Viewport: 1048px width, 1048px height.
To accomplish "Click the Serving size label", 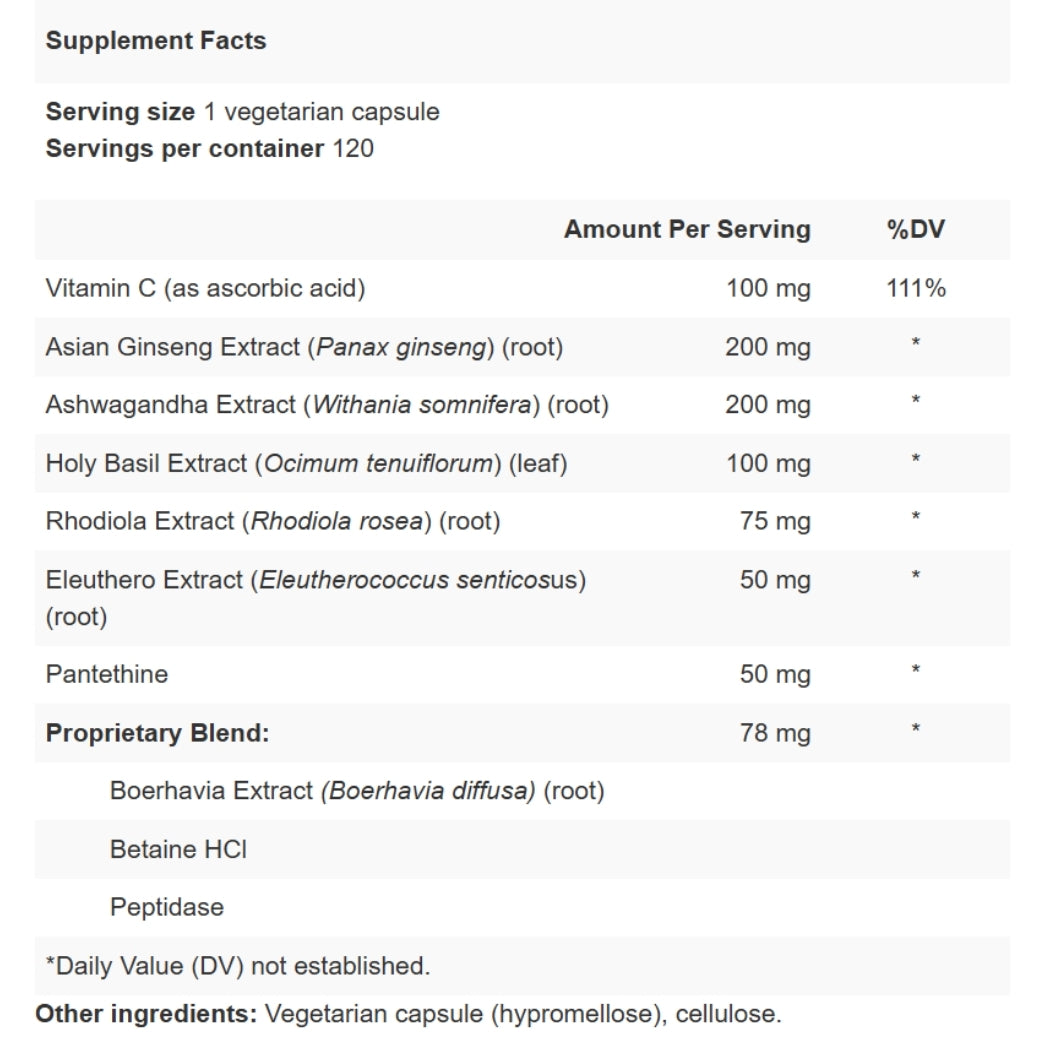I will 120,112.
